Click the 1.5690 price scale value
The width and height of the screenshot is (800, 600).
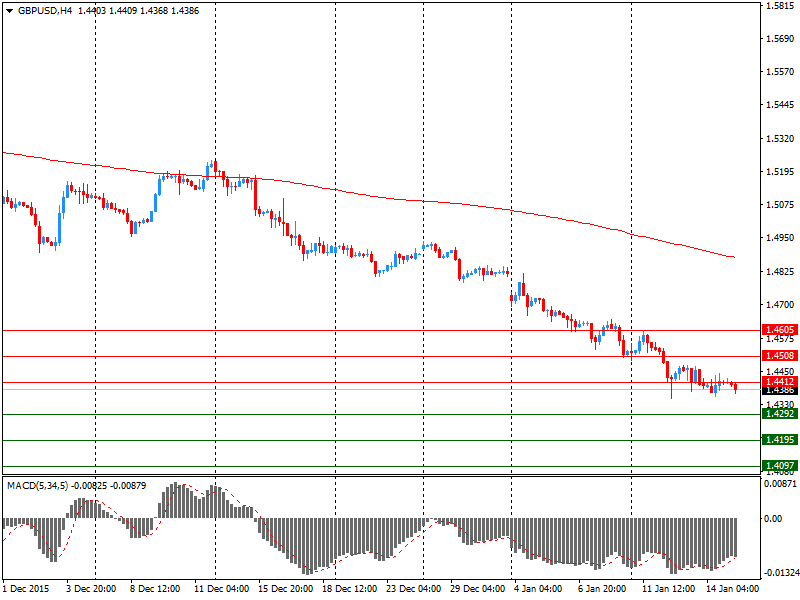coord(780,39)
